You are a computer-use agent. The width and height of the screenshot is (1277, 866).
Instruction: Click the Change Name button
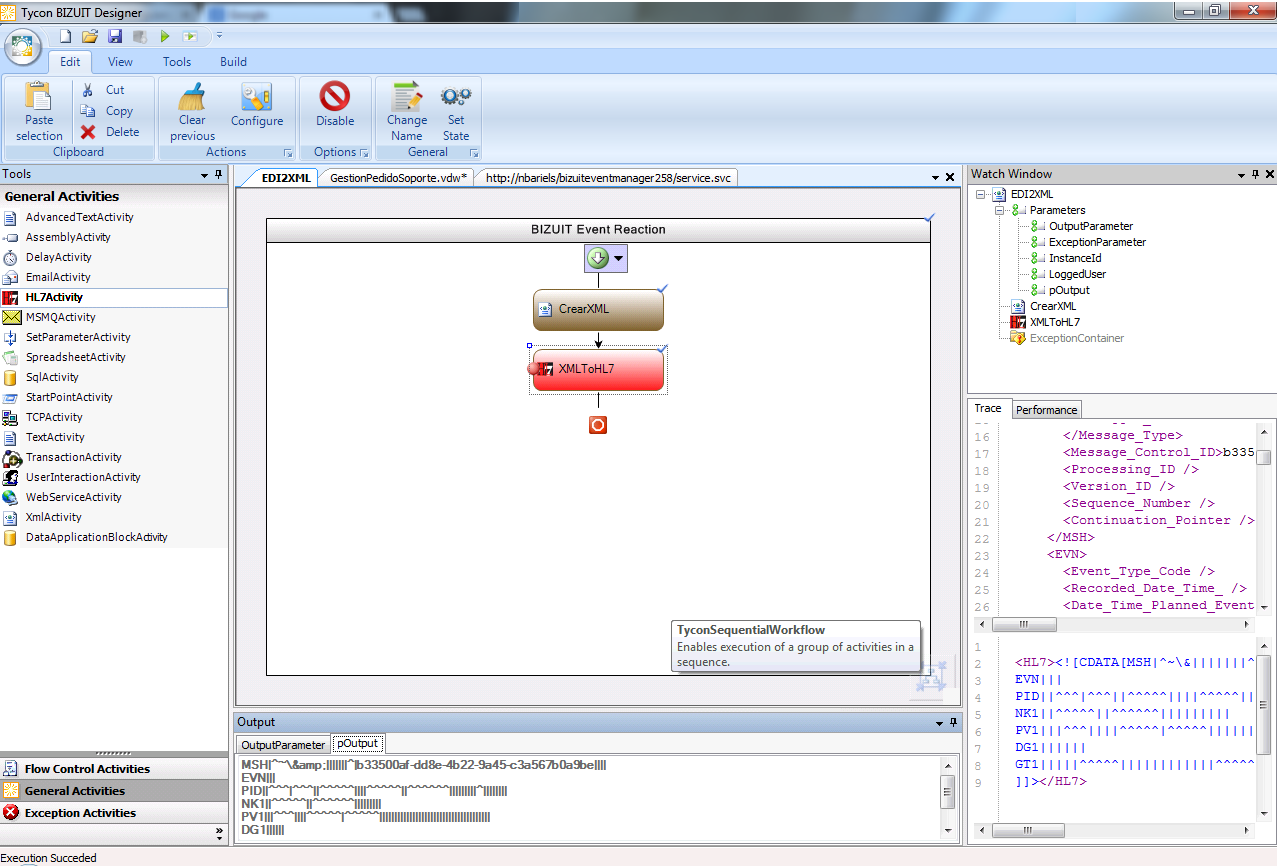407,112
